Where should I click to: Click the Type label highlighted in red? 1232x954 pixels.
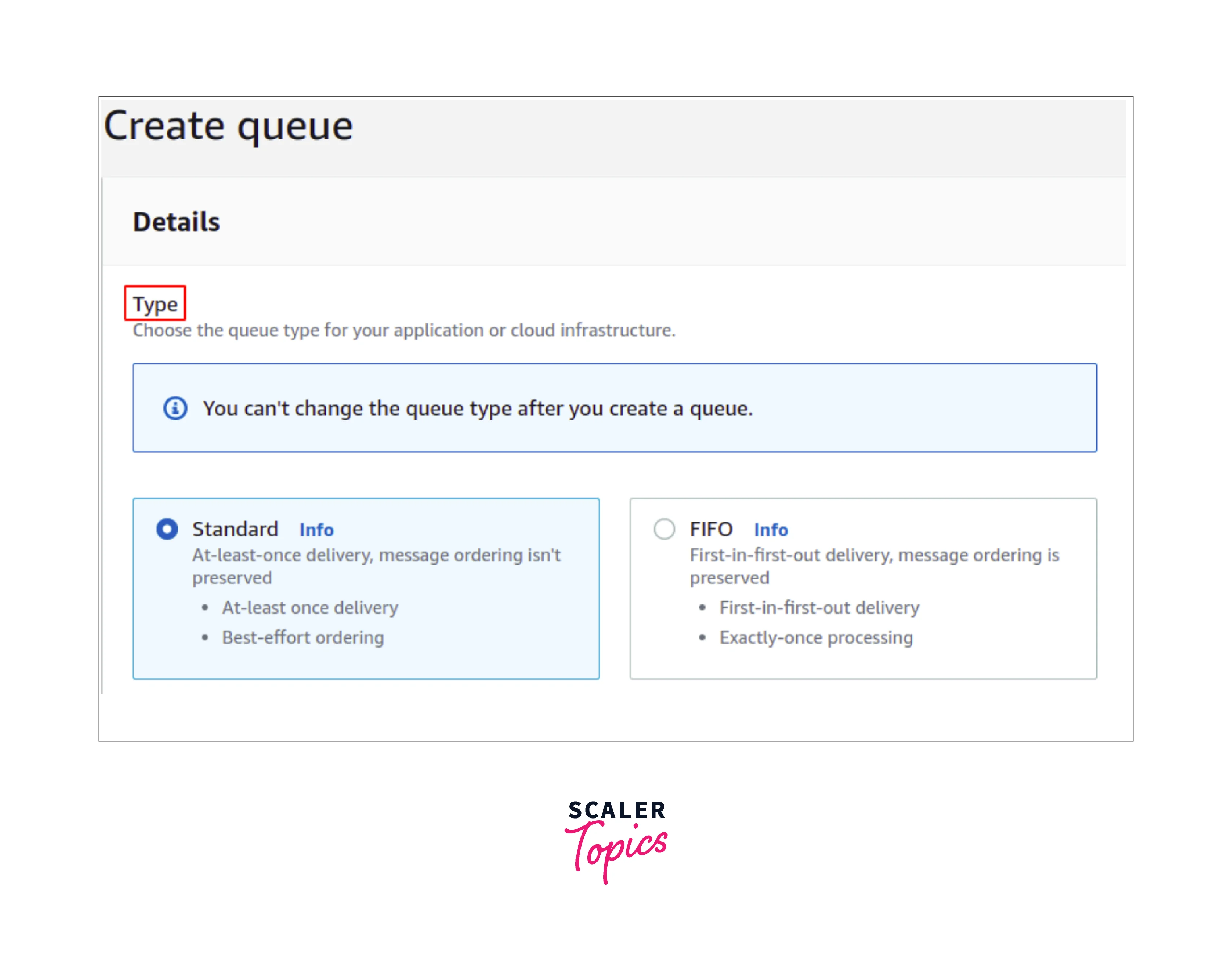[x=155, y=304]
